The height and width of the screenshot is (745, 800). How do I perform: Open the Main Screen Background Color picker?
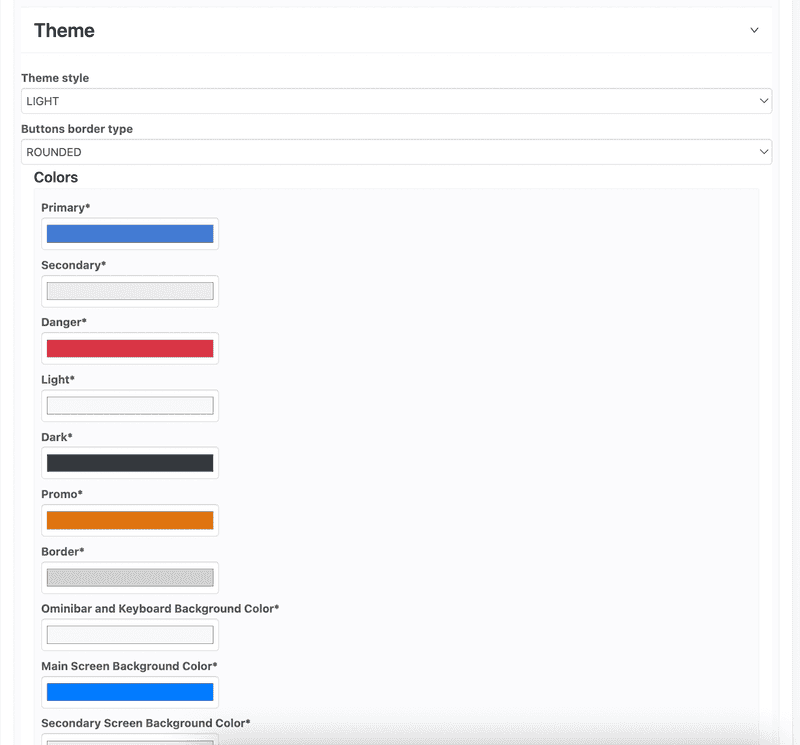tap(130, 691)
